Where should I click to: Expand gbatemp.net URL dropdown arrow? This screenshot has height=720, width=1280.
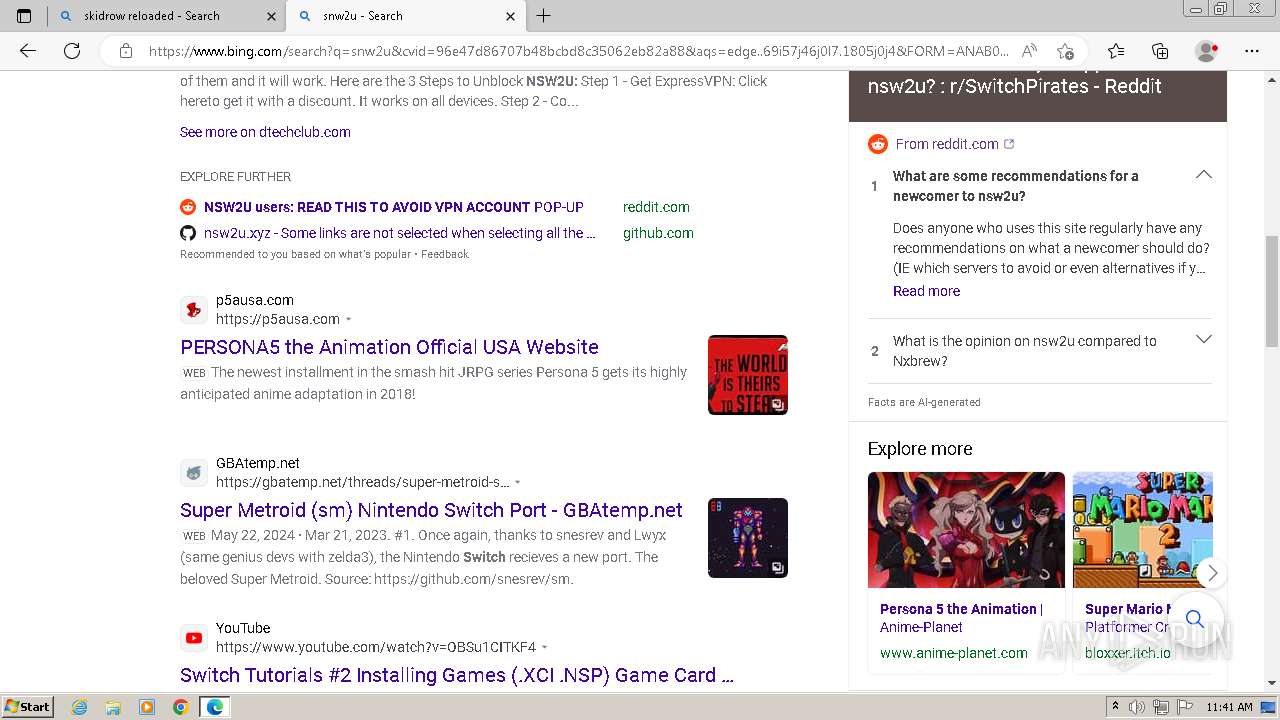pos(517,482)
